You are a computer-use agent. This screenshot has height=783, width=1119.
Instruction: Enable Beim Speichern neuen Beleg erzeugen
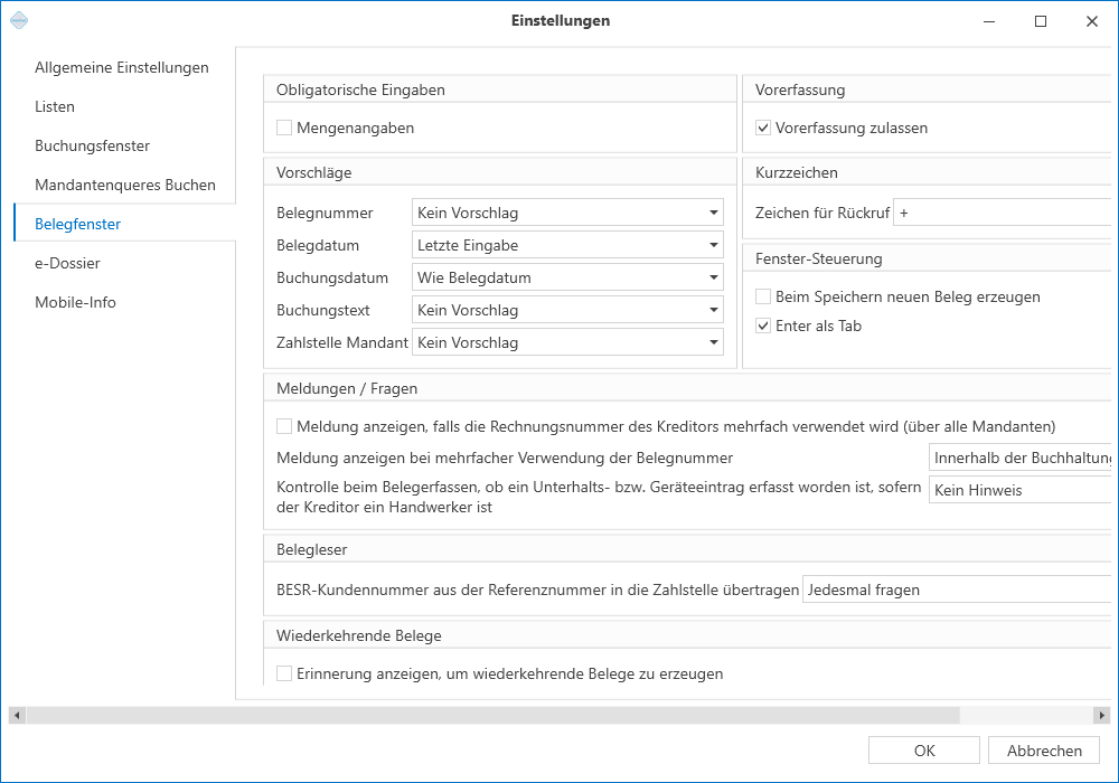point(763,296)
